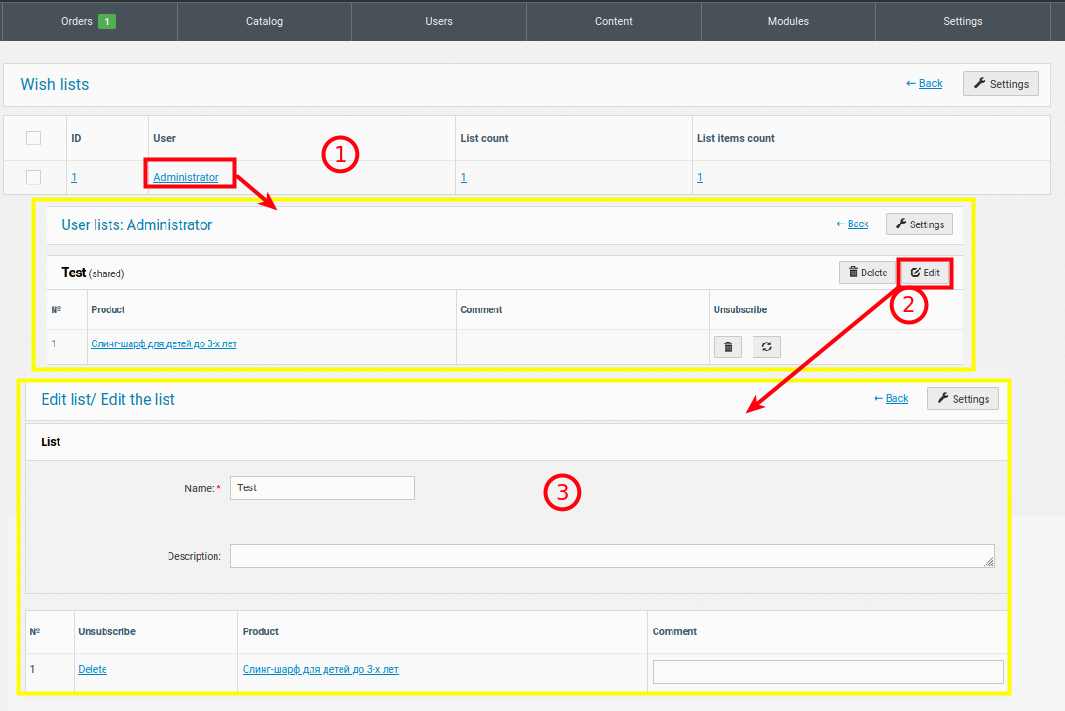
Task: Open the Administrator user link
Action: [x=185, y=177]
